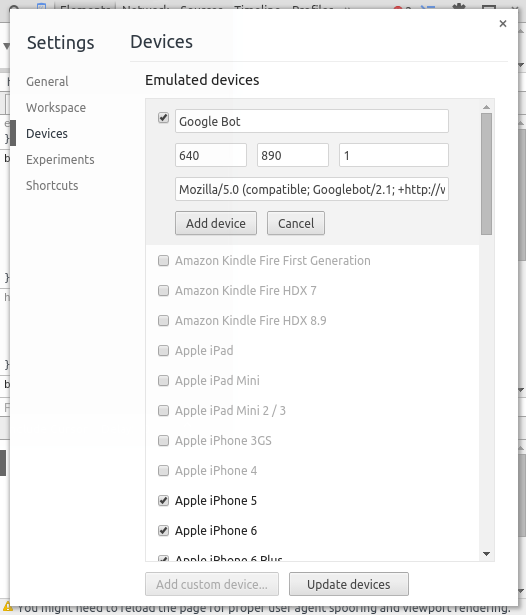The width and height of the screenshot is (526, 615).
Task: Go to the Shortcuts settings tab
Action: 52,186
